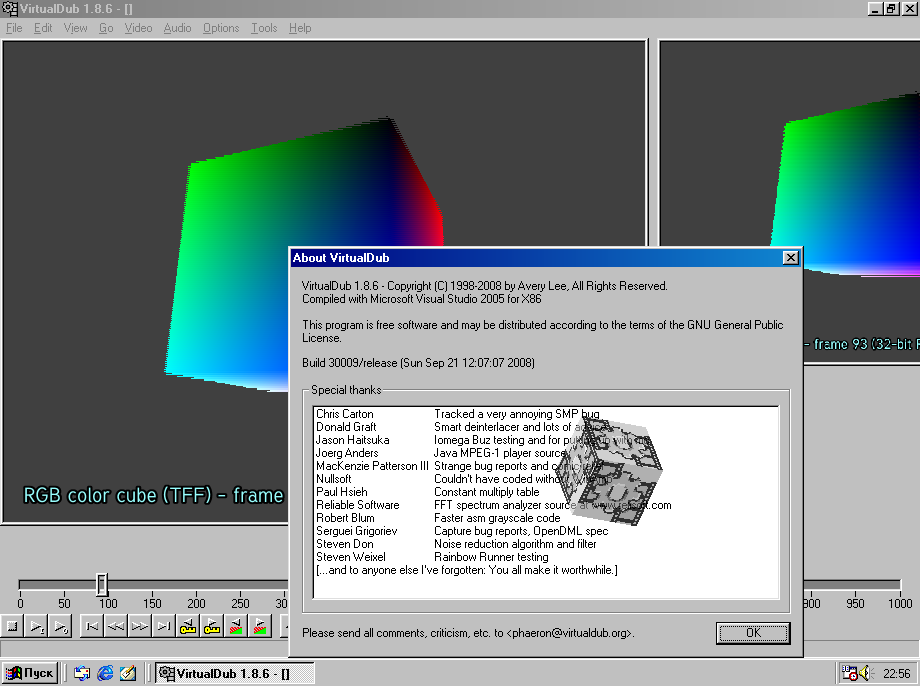Go to previous keyframe
Viewport: 920px width, 686px height.
coord(188,627)
